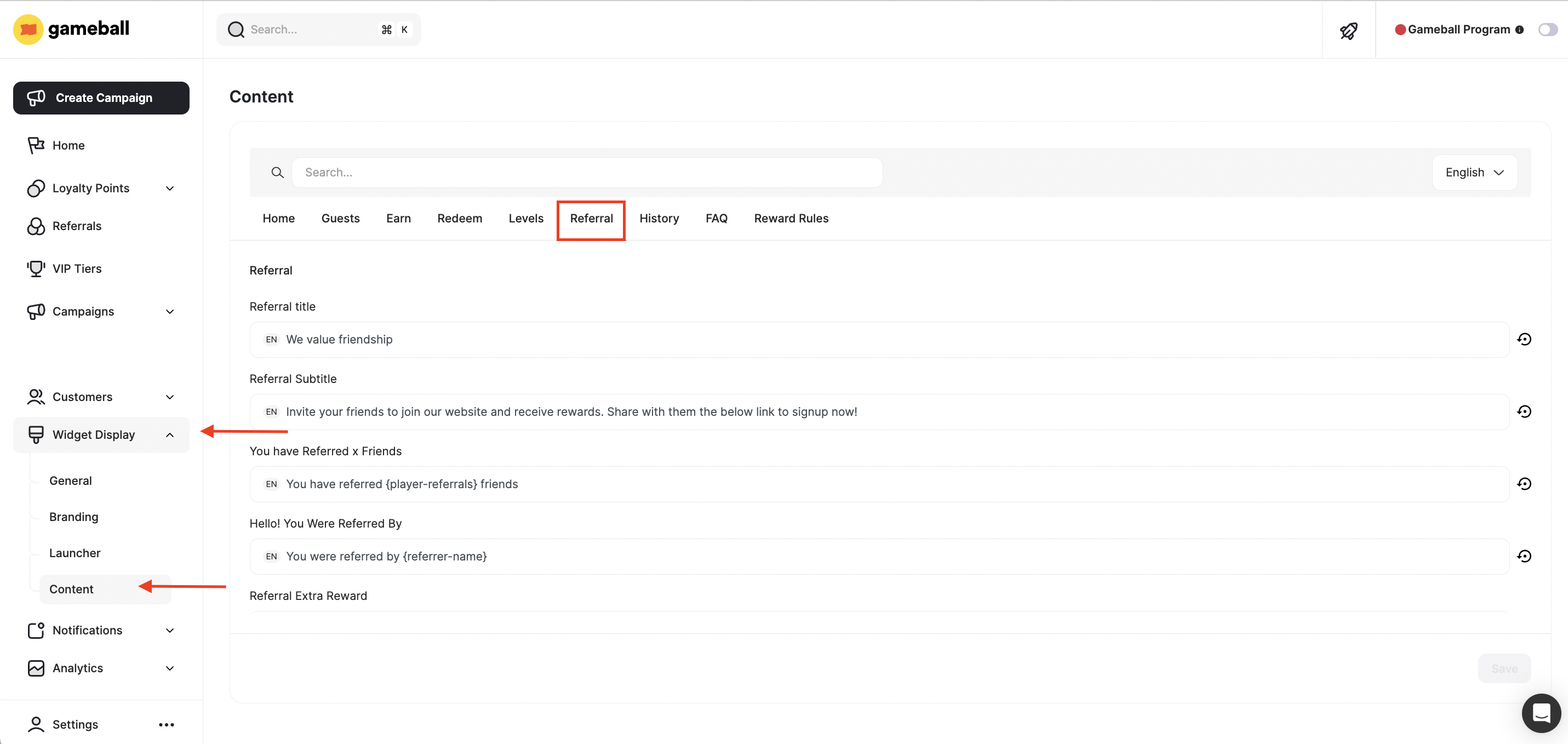Image resolution: width=1568 pixels, height=744 pixels.
Task: Open the Notifications bell icon
Action: (x=36, y=630)
